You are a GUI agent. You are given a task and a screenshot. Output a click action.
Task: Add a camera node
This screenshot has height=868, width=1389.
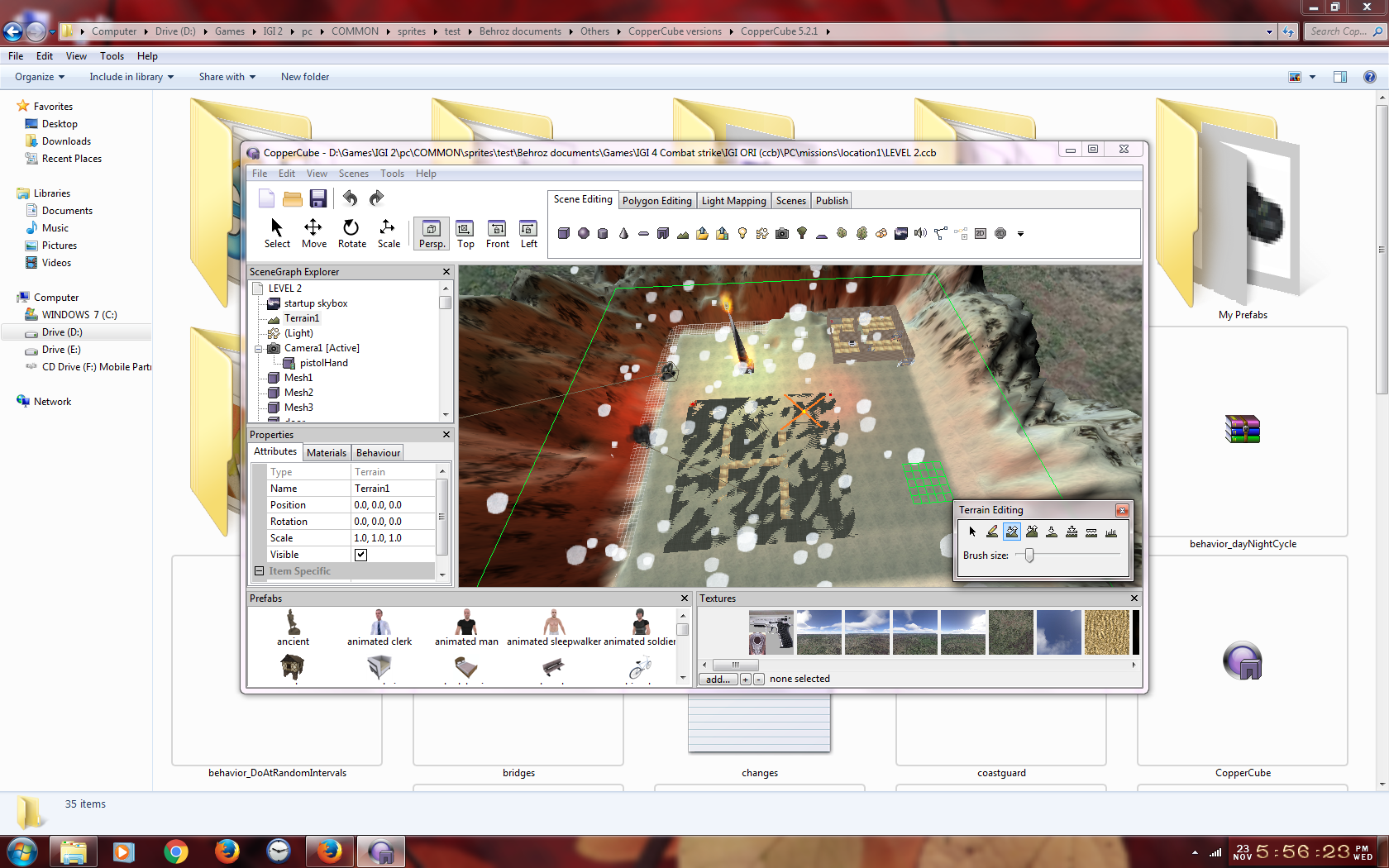pos(782,233)
